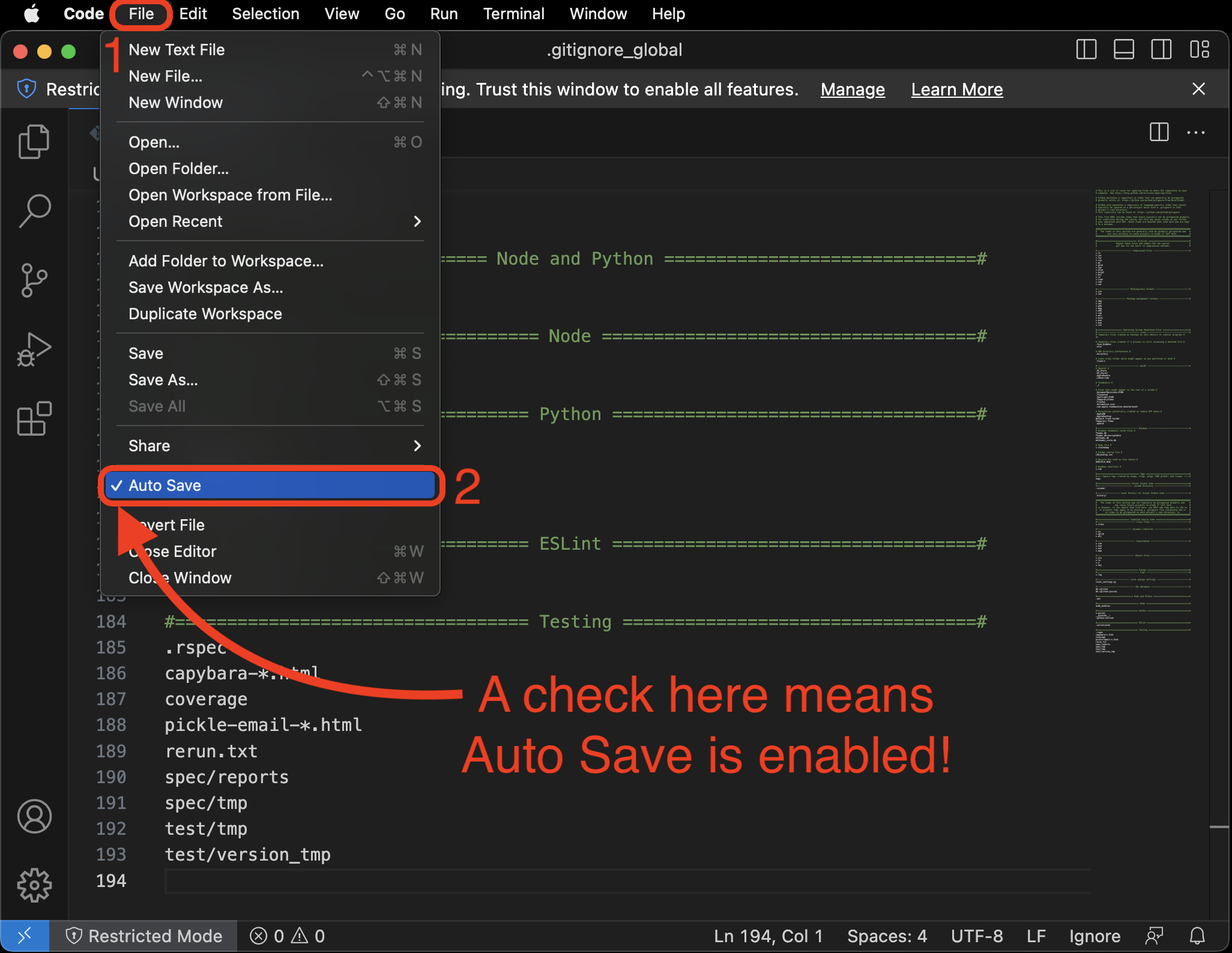Screen dimensions: 1232x953
Task: Open the editor's more actions menu
Action: 1197,133
